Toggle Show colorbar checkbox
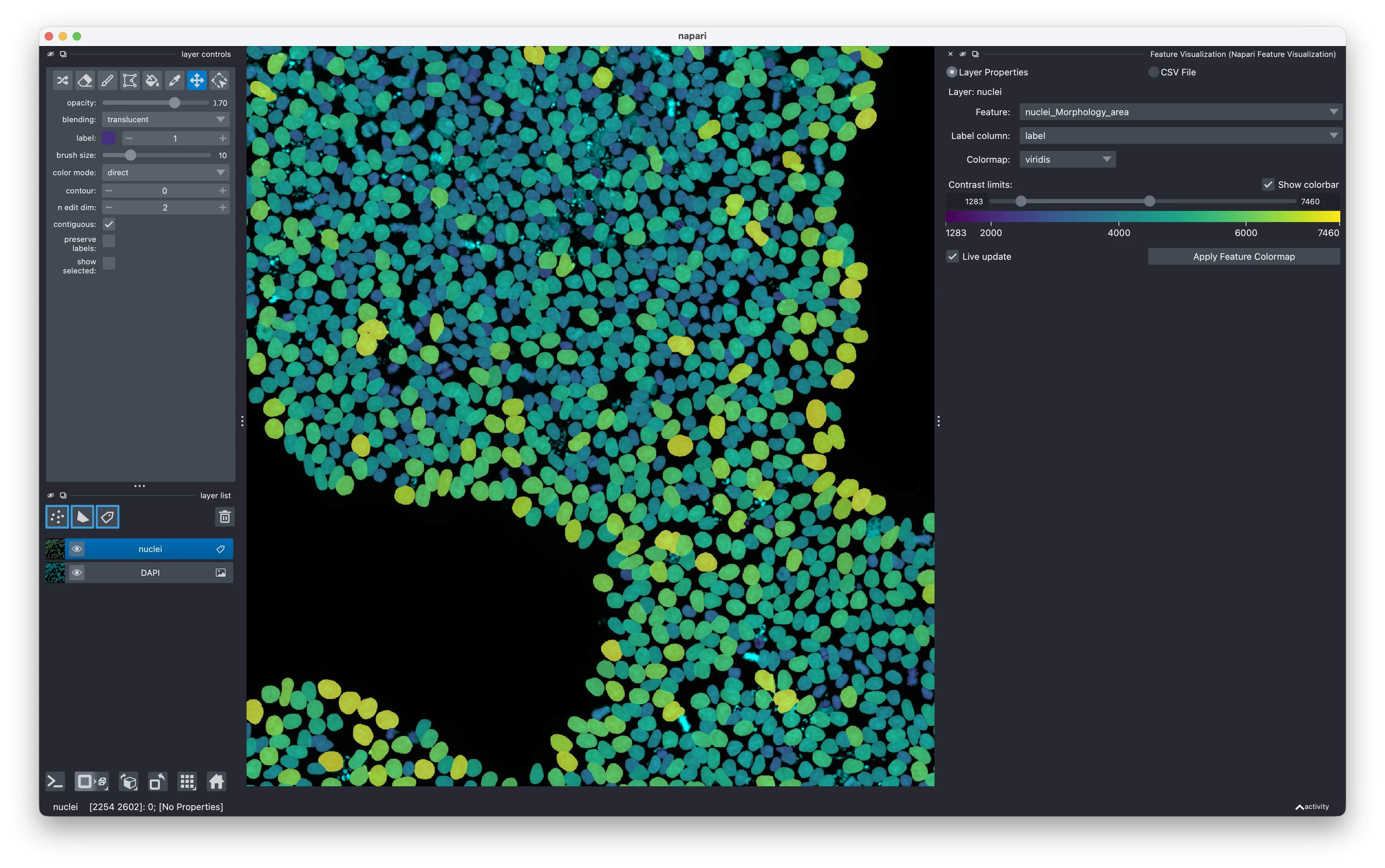 (x=1268, y=184)
